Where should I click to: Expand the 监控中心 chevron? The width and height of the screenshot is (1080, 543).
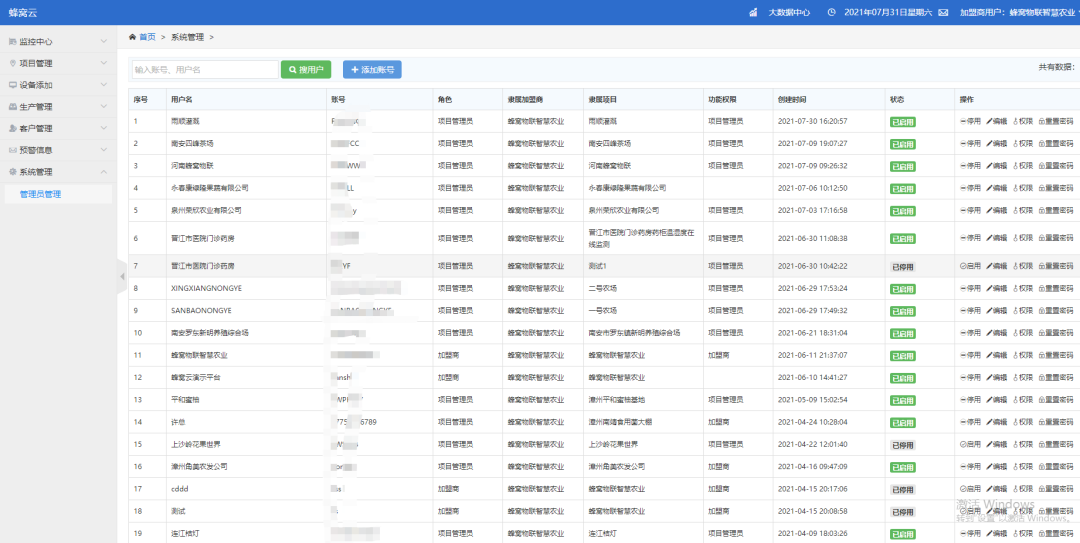point(103,42)
